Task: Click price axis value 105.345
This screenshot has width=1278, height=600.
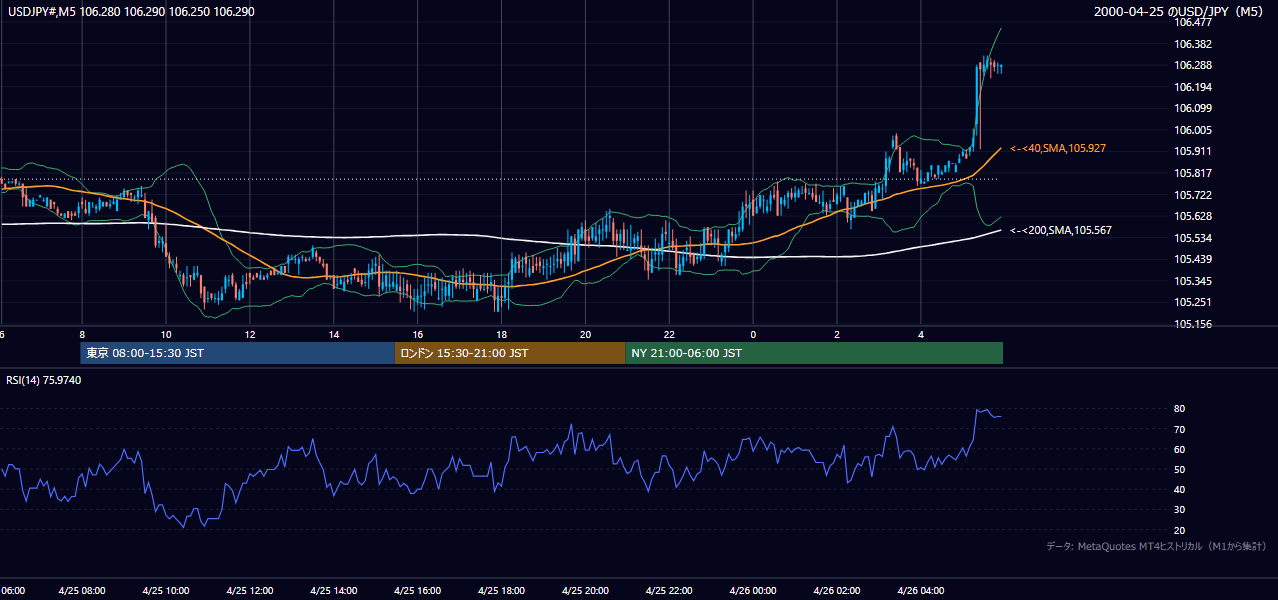Action: pos(1192,281)
